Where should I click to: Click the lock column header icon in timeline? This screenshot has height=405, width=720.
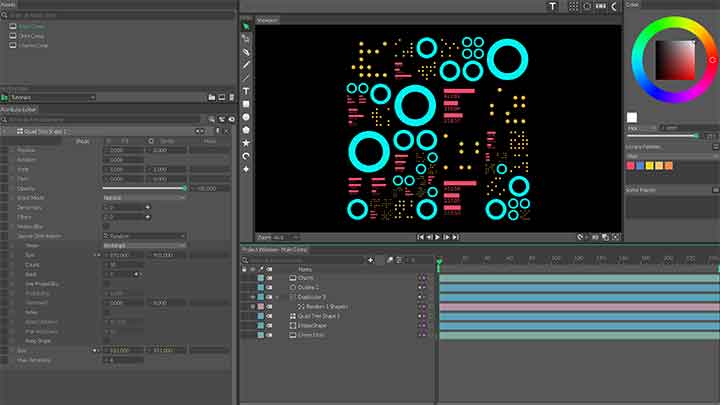click(x=244, y=269)
